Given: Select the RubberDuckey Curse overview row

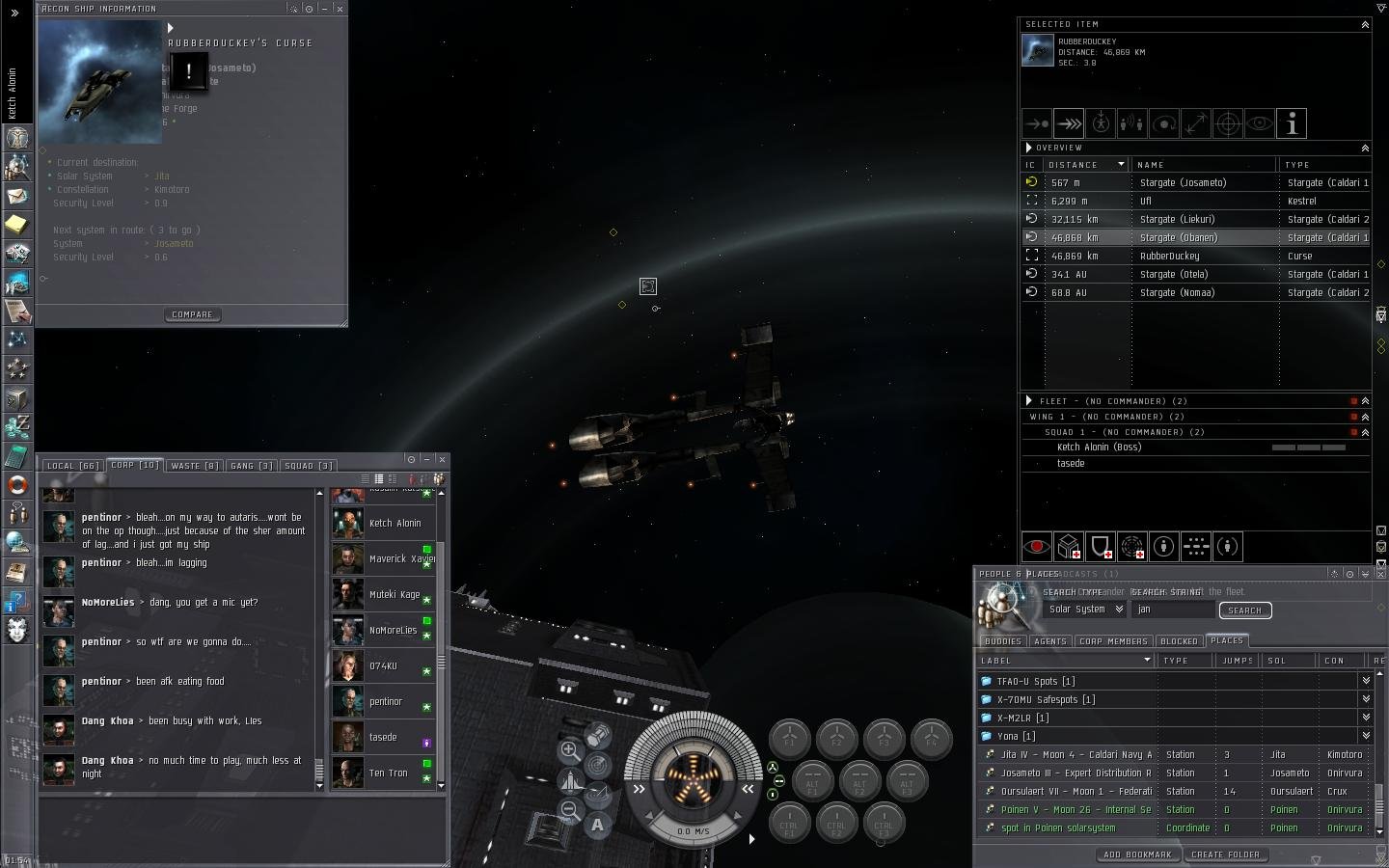Looking at the screenshot, I should click(x=1196, y=256).
